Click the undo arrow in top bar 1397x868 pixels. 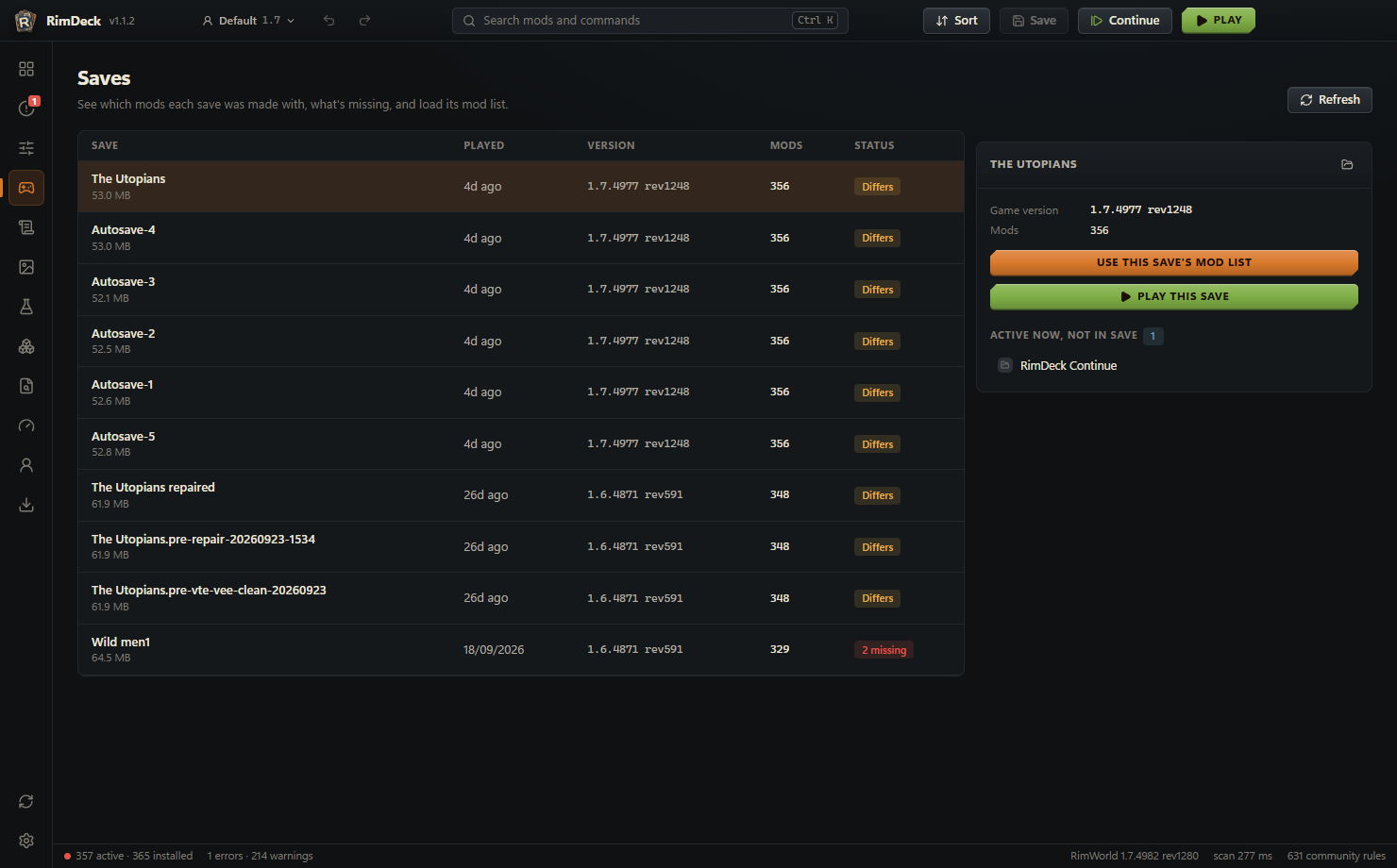(329, 21)
